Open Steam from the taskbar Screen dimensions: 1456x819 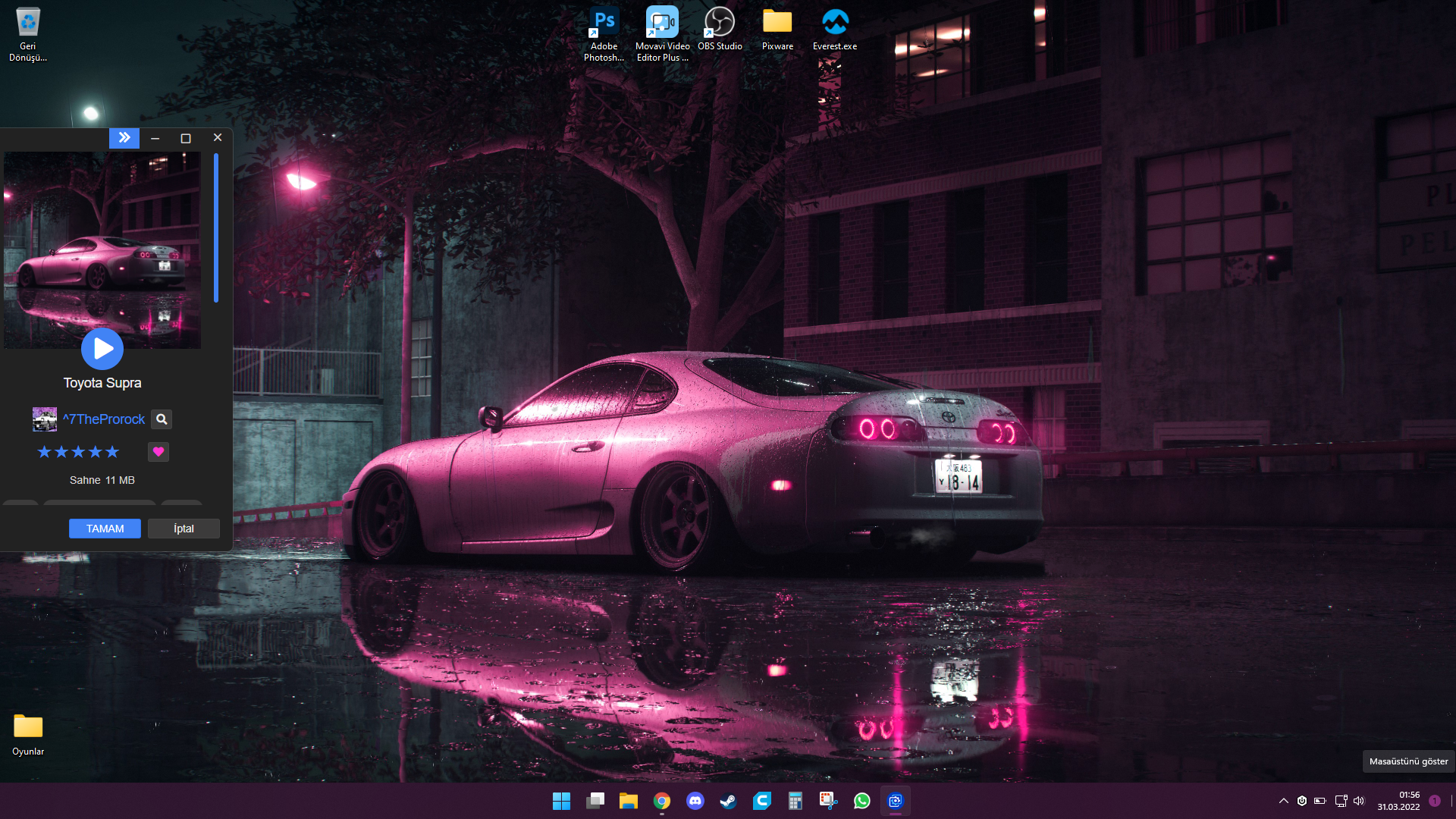click(x=729, y=801)
